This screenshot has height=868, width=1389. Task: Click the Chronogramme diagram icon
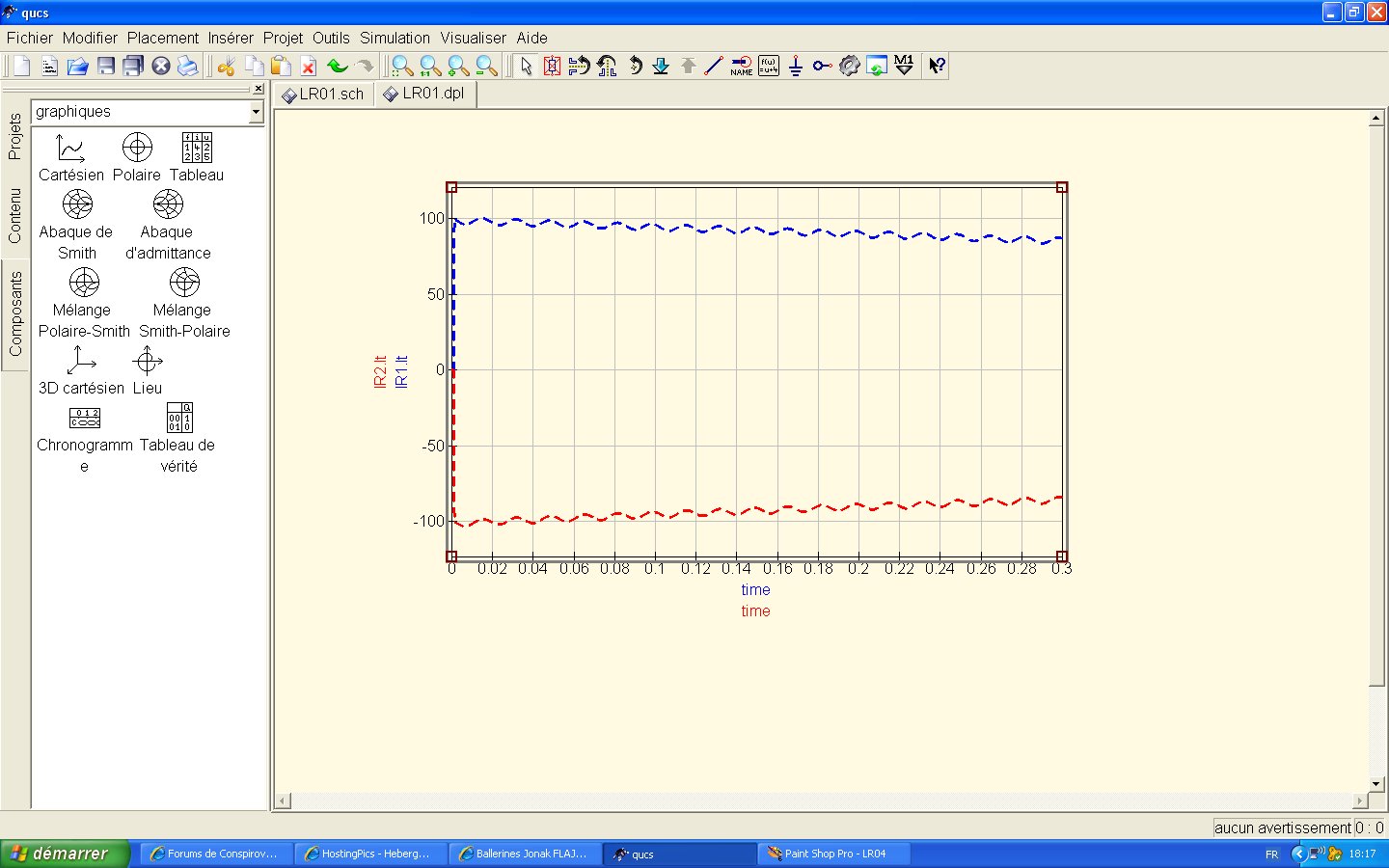click(85, 419)
